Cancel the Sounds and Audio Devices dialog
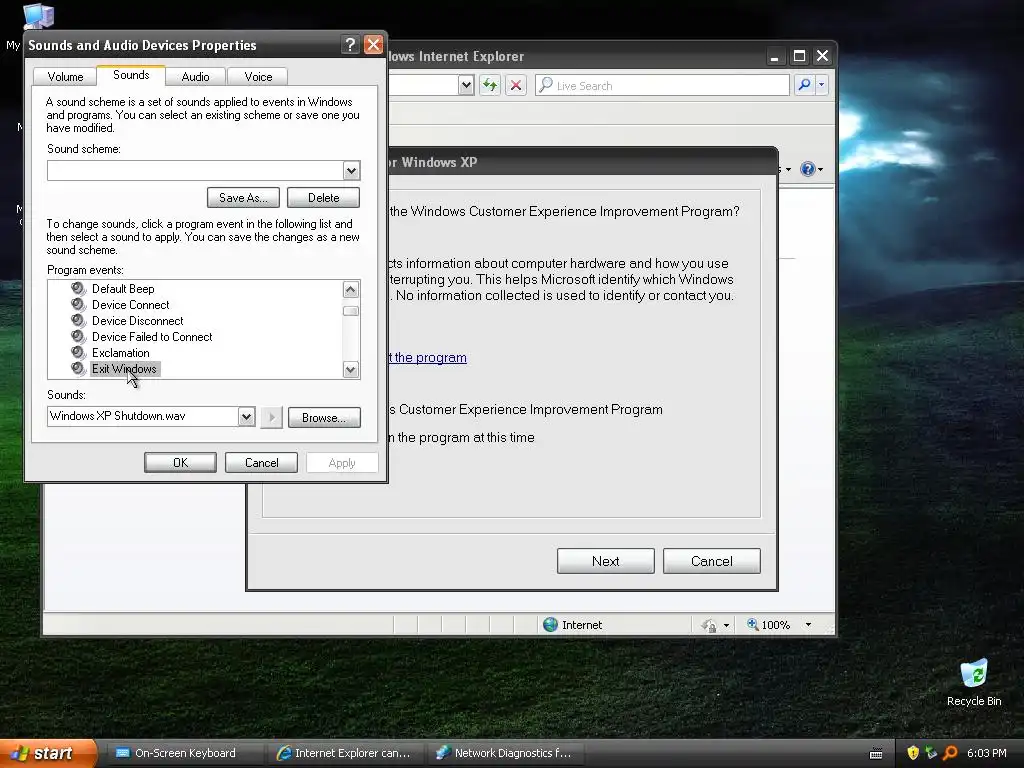This screenshot has width=1024, height=768. click(261, 463)
